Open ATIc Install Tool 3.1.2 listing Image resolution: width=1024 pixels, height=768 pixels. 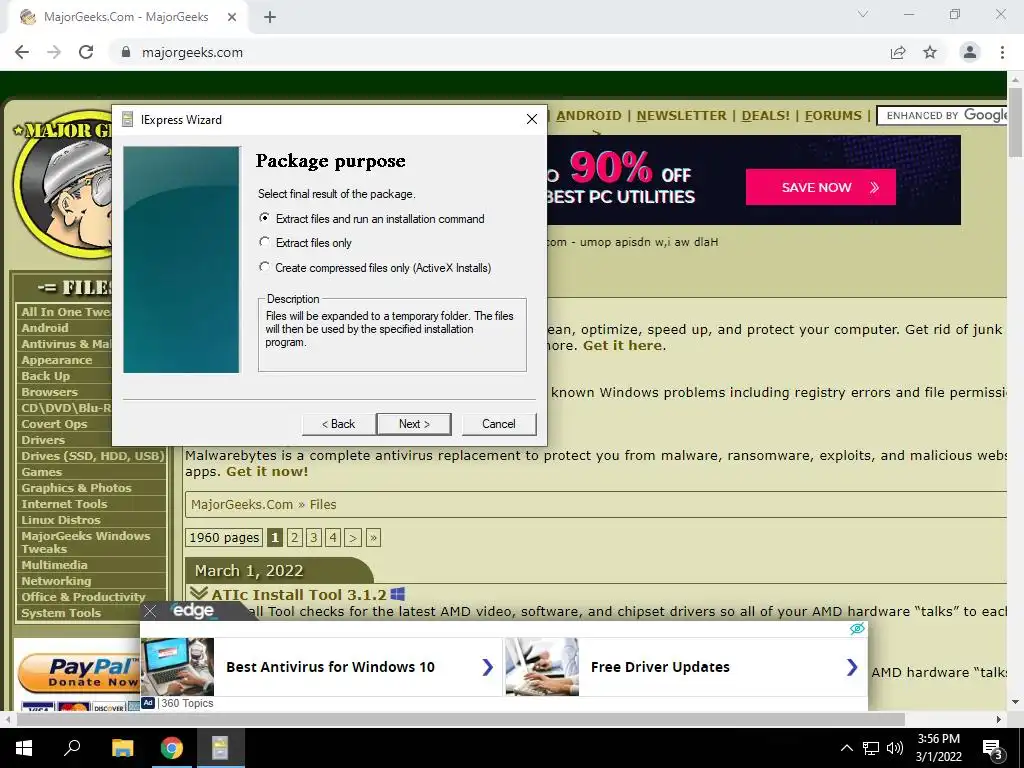298,594
